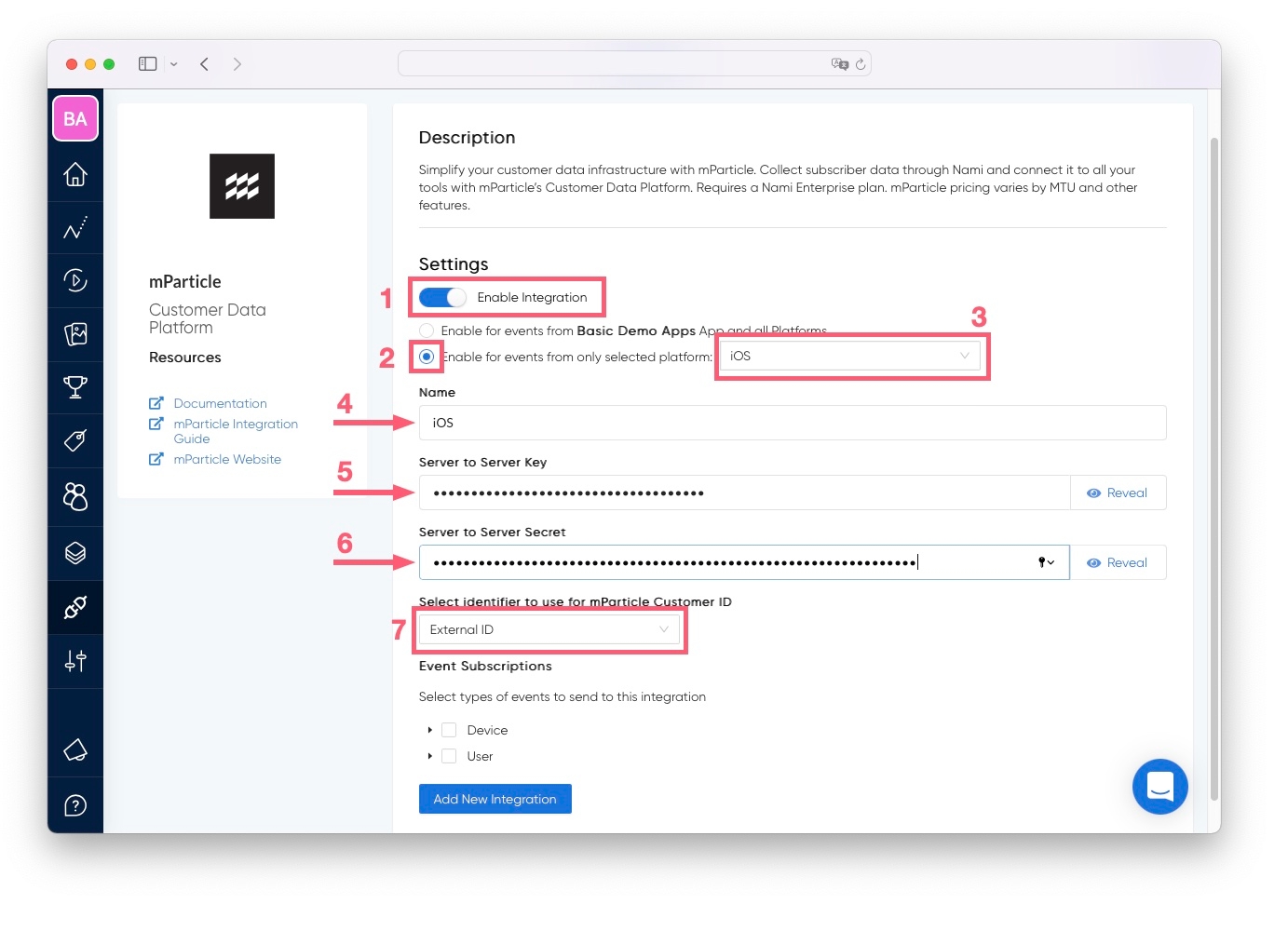Click the key icon in Server Secret field
The image size is (1288, 931).
pos(1046,562)
